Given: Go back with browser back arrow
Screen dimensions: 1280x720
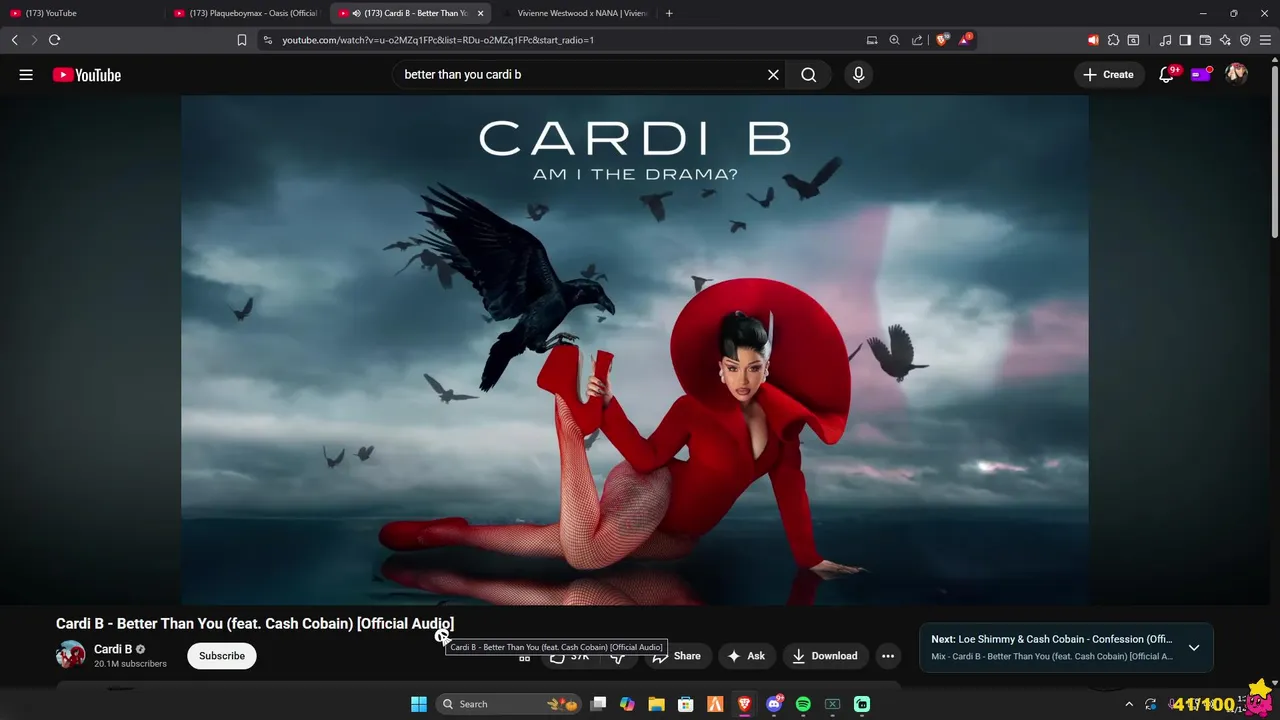Looking at the screenshot, I should (x=14, y=40).
